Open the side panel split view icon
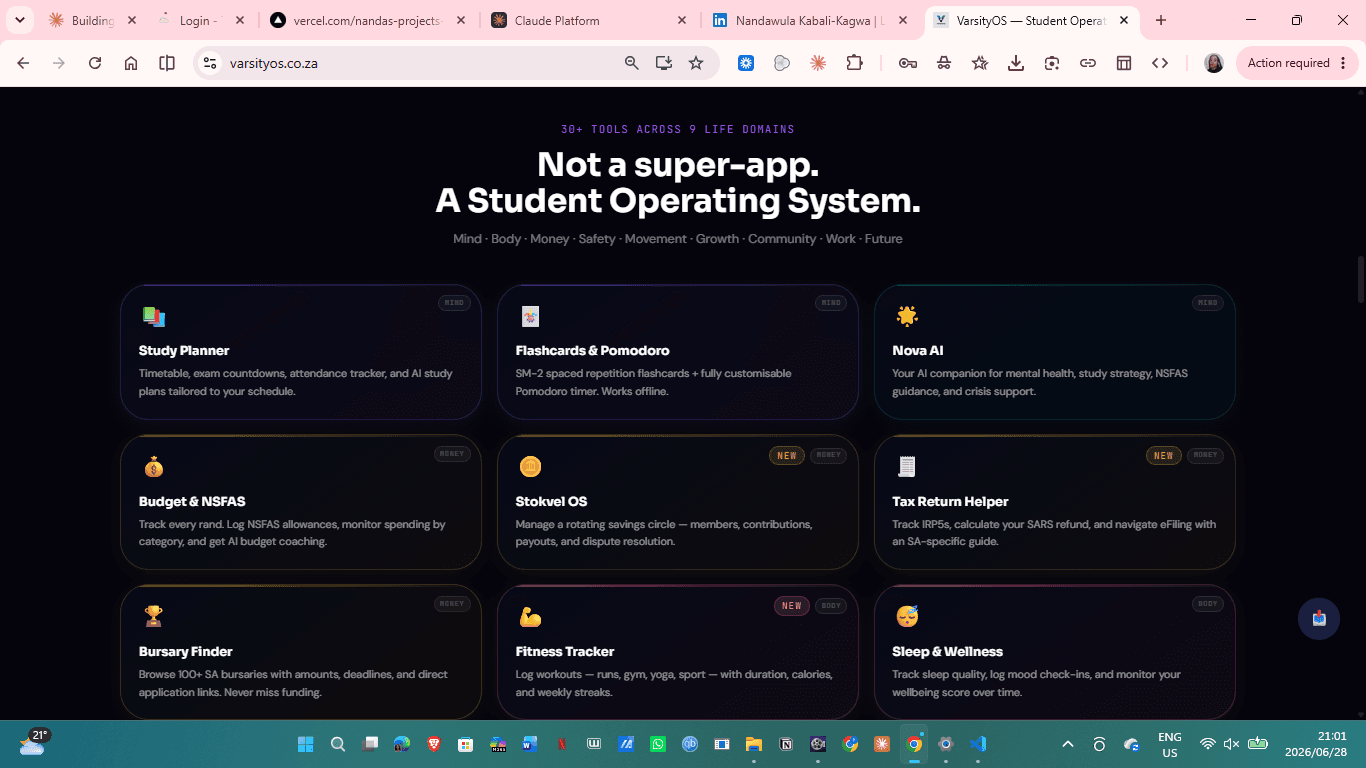 (167, 63)
